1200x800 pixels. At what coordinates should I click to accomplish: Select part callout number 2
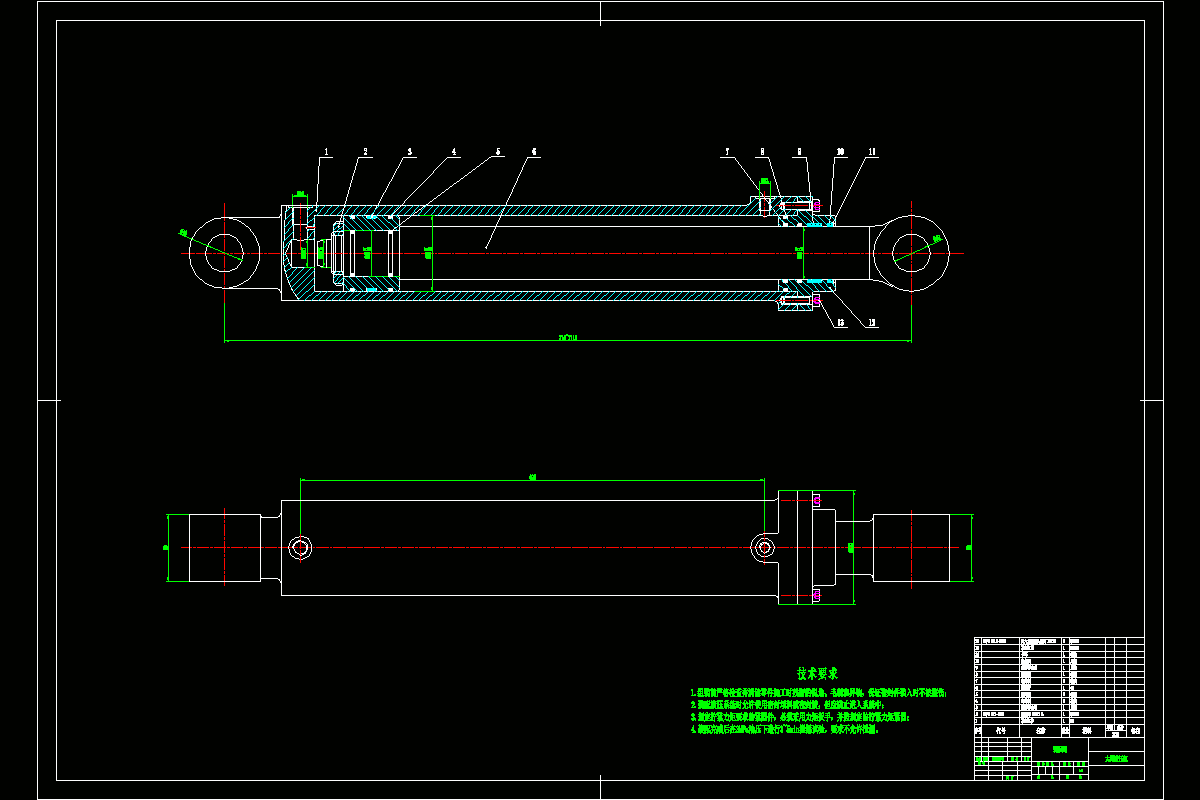pos(365,152)
